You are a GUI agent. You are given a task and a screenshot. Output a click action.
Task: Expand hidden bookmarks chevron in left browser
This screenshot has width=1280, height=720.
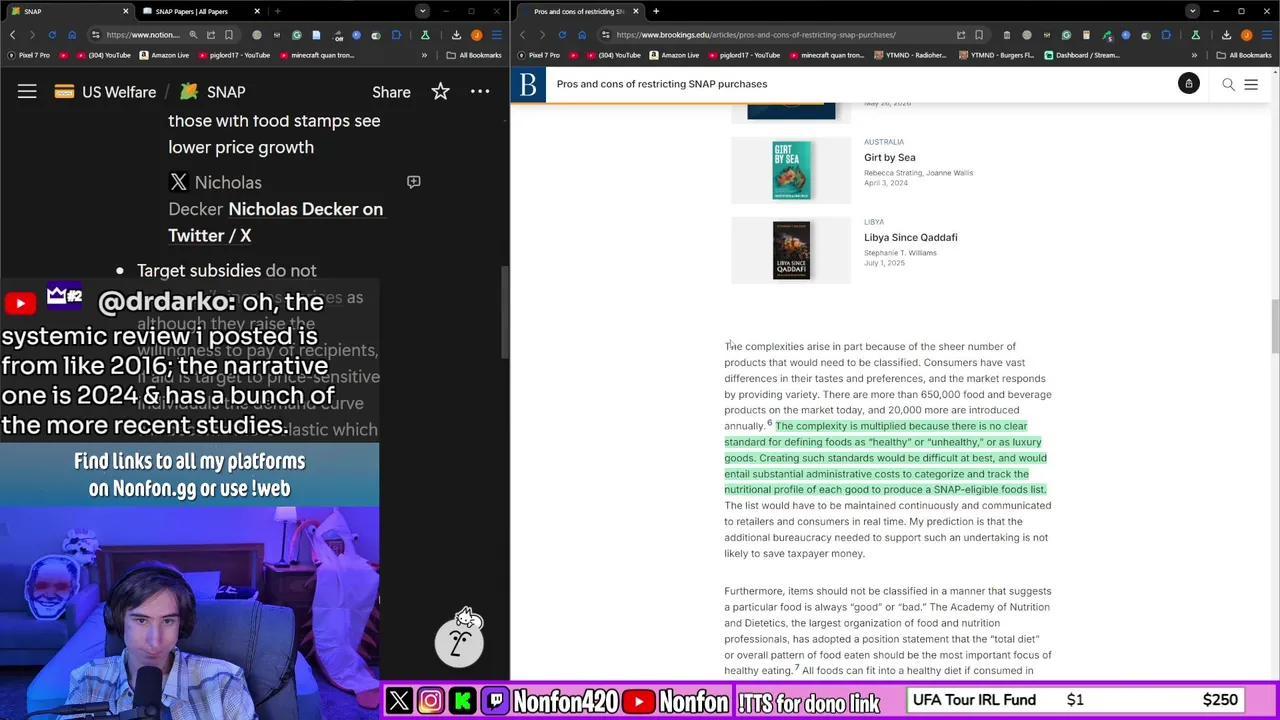[x=424, y=55]
